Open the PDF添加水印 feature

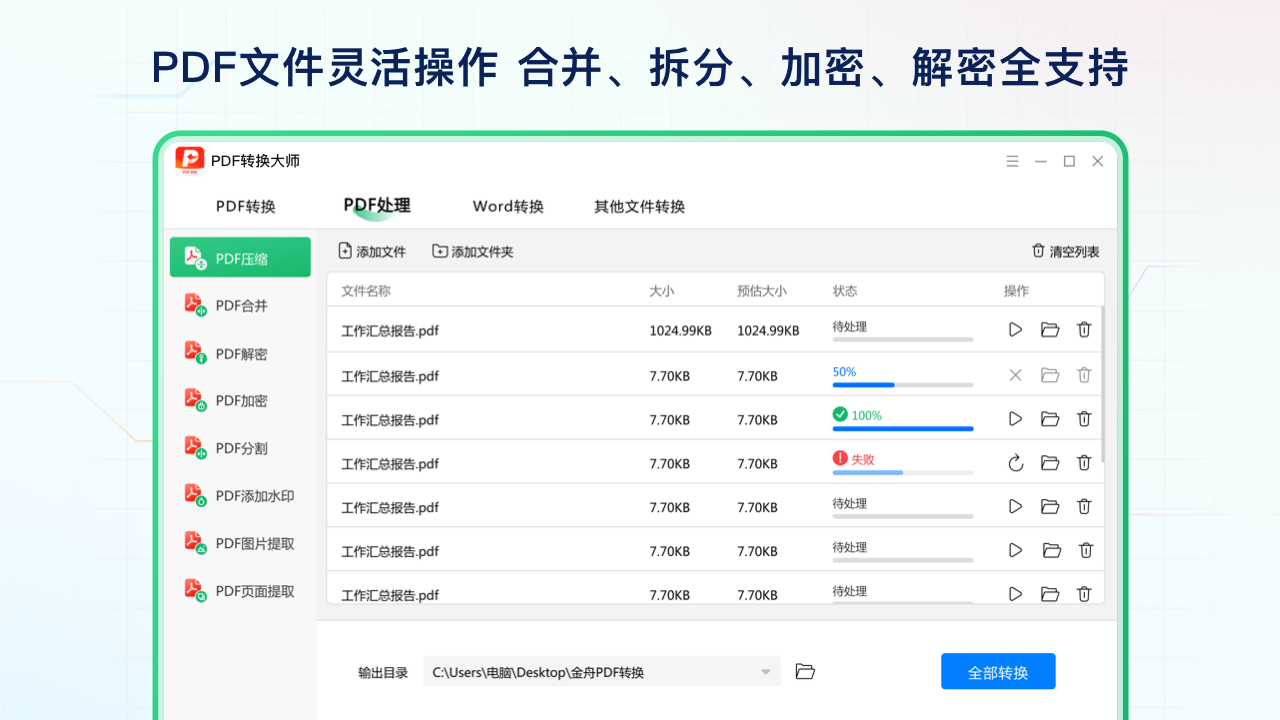click(x=240, y=495)
